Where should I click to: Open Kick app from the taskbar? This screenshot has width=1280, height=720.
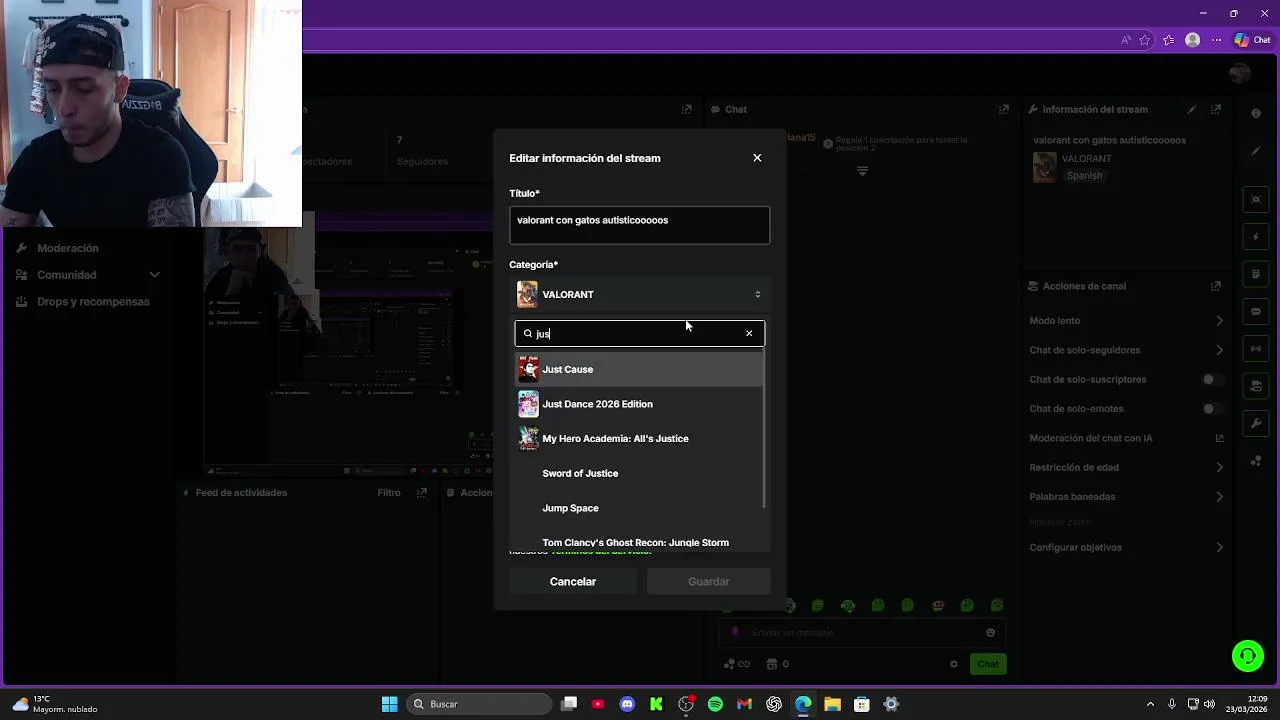[656, 704]
